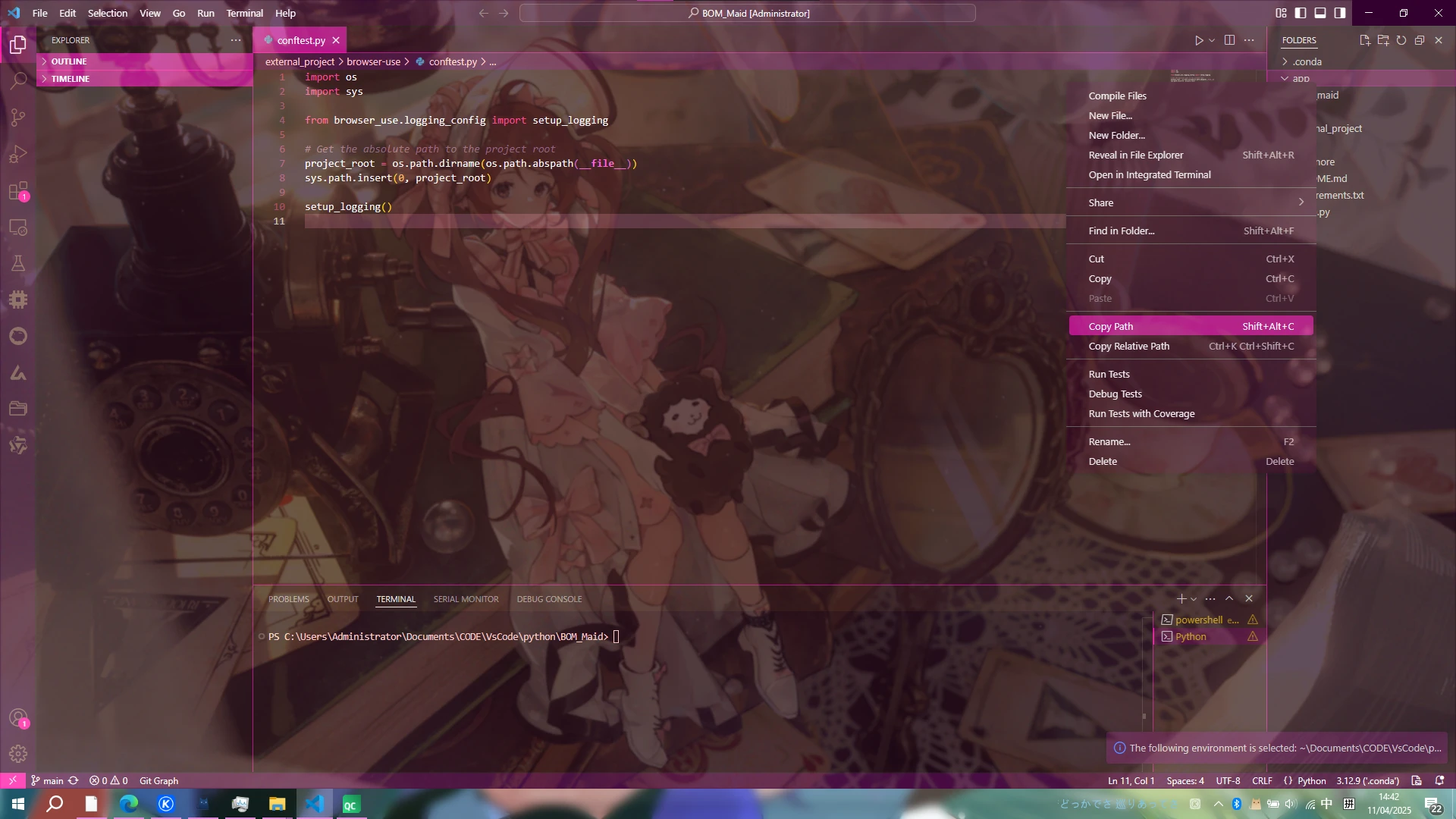Maximize the terminal panel with caret
The image size is (1456, 819).
point(1229,598)
